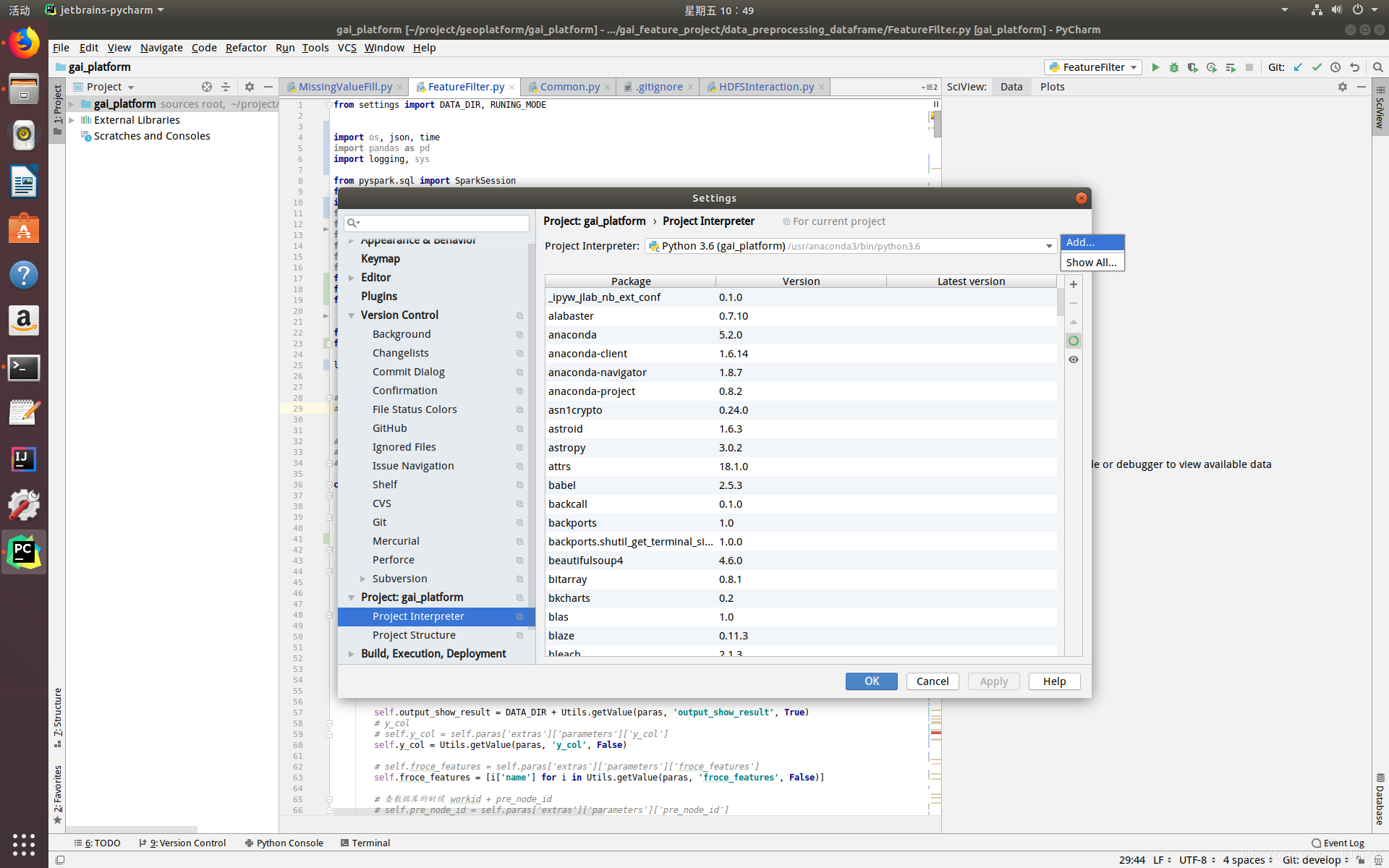This screenshot has height=868, width=1389.
Task: Collapse the Version Control settings group
Action: pos(352,315)
